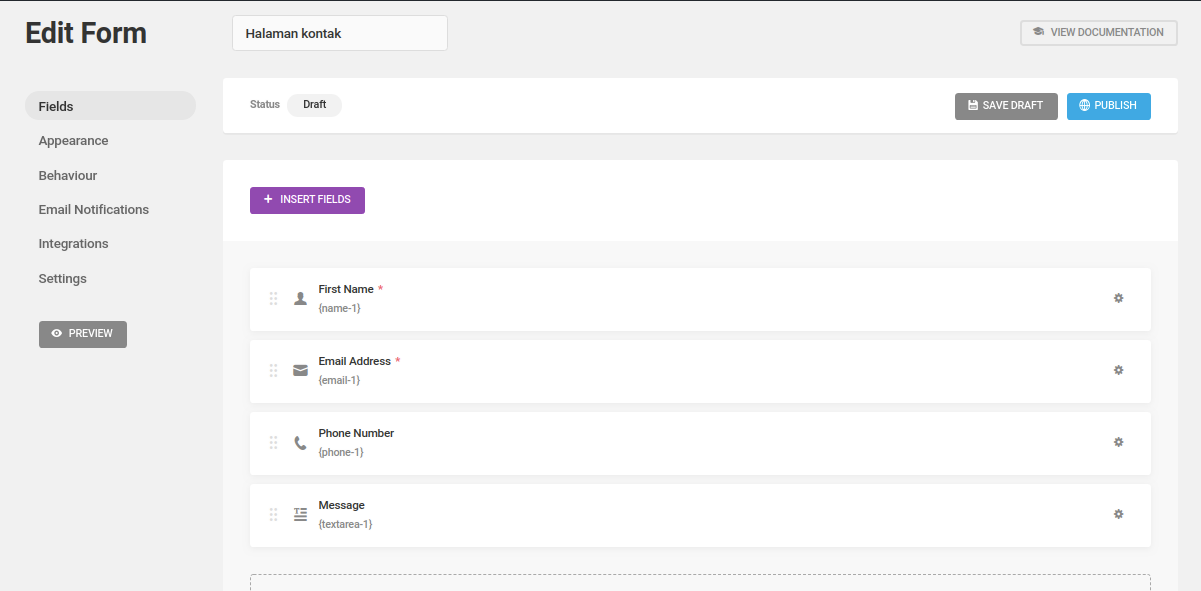This screenshot has width=1201, height=591.
Task: Click drag handle of Message row
Action: (x=273, y=514)
